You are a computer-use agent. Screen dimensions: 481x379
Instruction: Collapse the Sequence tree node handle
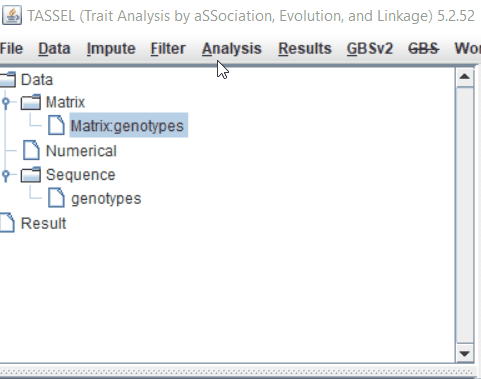coord(6,175)
